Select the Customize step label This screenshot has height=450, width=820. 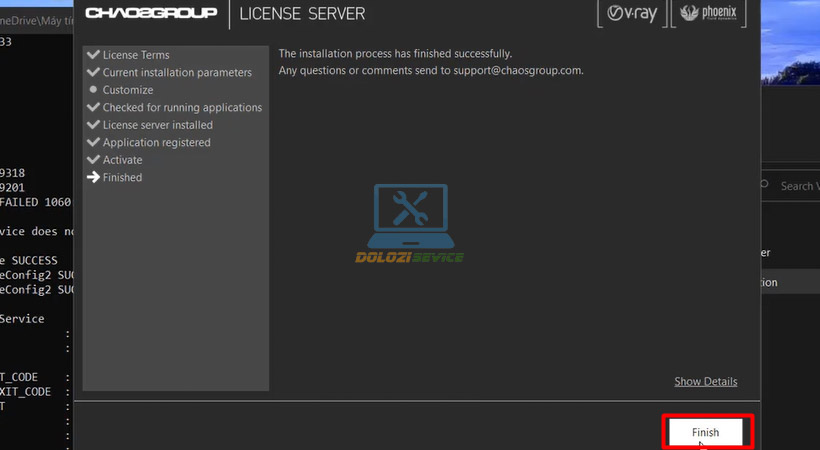128,90
